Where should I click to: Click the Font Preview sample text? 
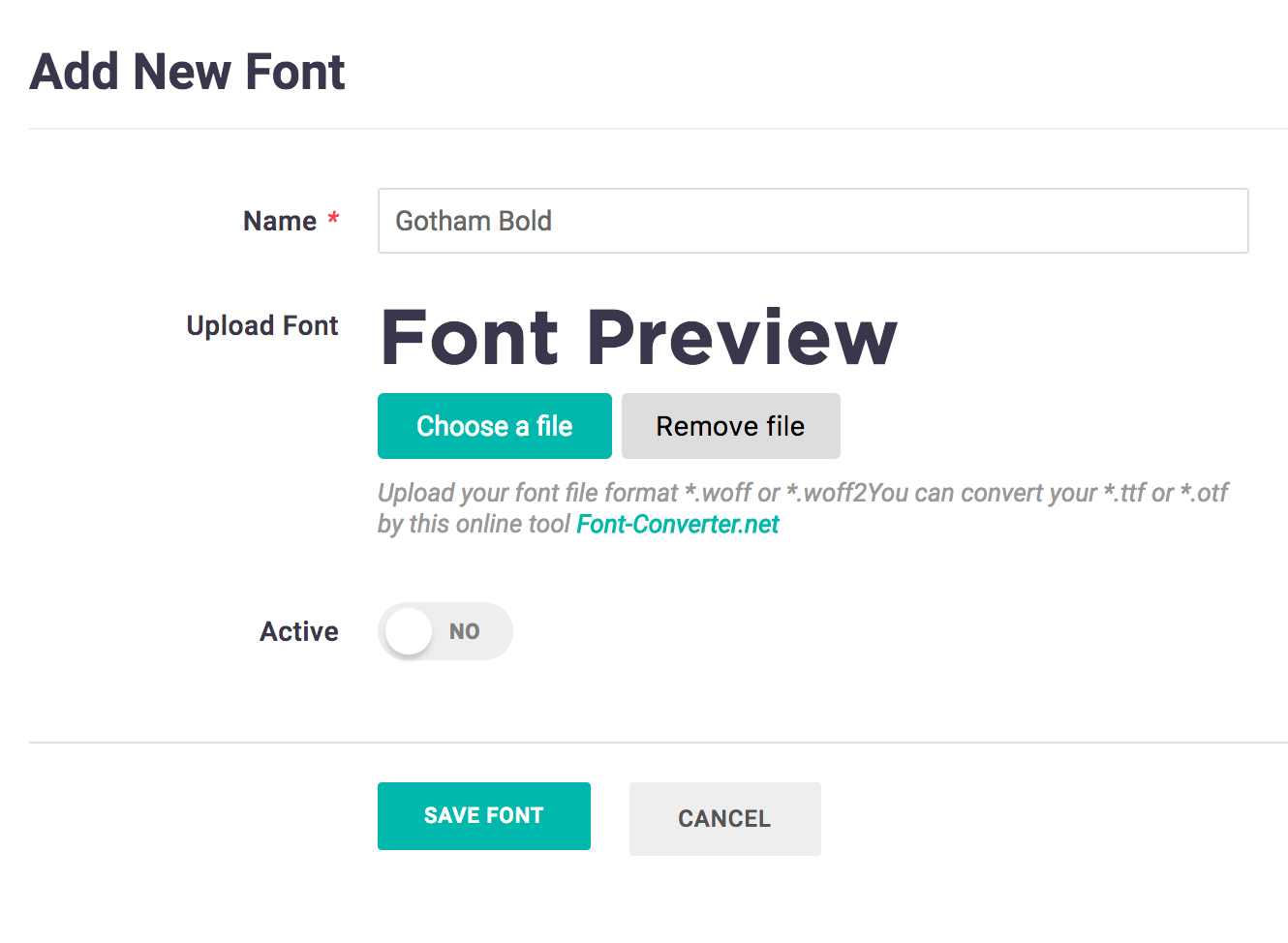(x=639, y=338)
